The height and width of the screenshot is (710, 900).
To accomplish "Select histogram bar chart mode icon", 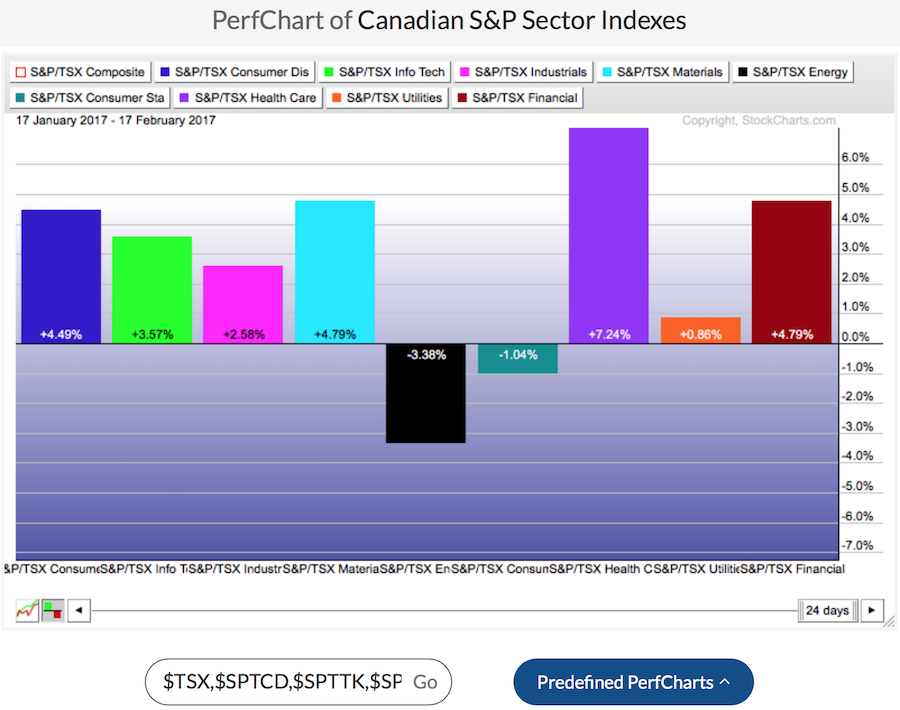I will pyautogui.click(x=52, y=609).
